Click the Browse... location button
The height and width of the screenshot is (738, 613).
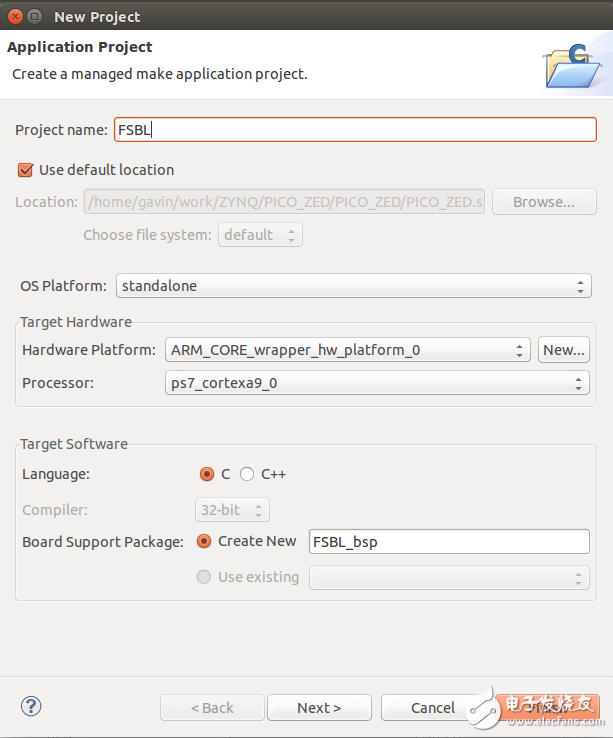click(543, 202)
